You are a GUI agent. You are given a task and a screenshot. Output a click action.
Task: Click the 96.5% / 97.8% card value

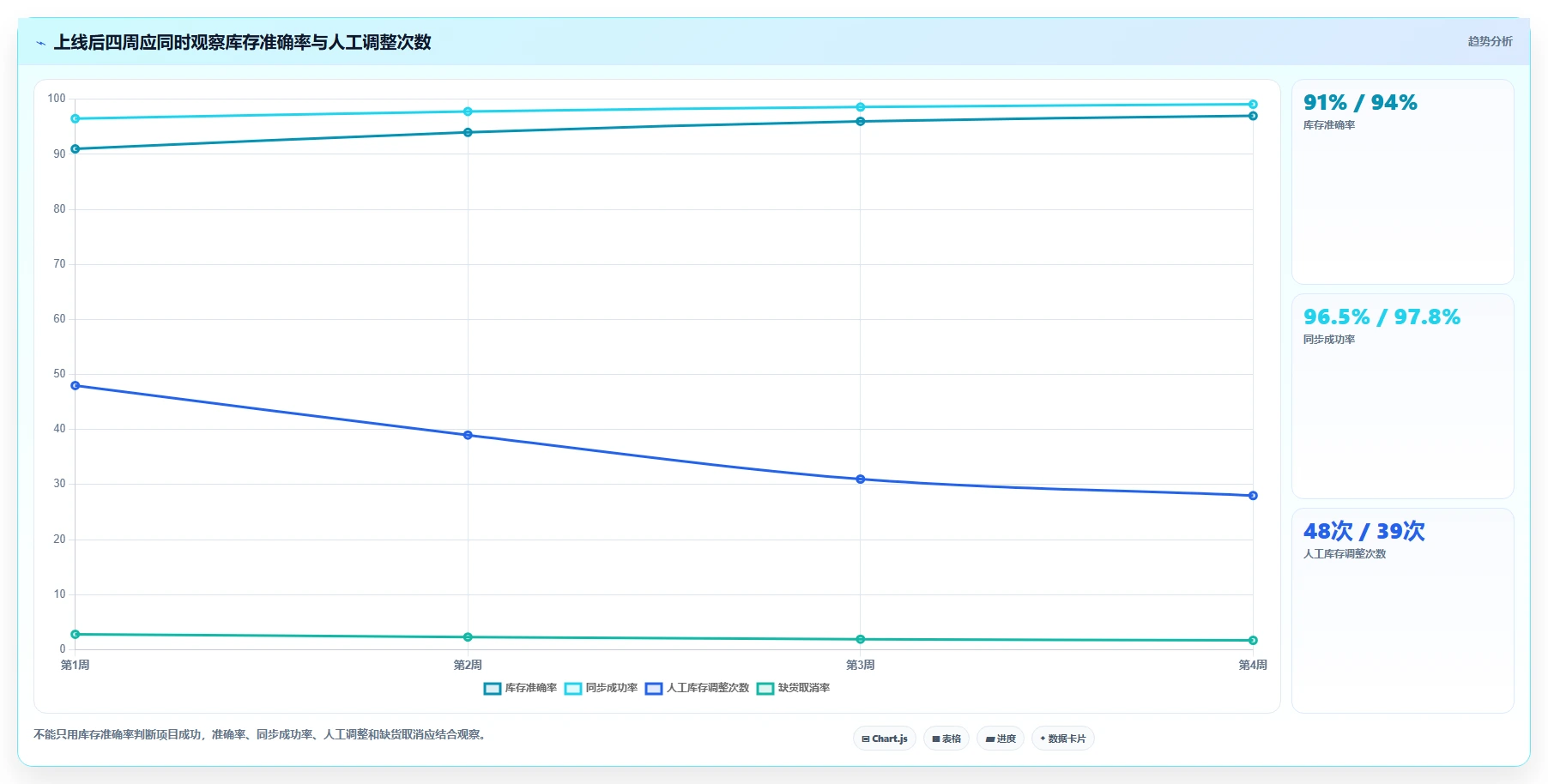pyautogui.click(x=1382, y=317)
